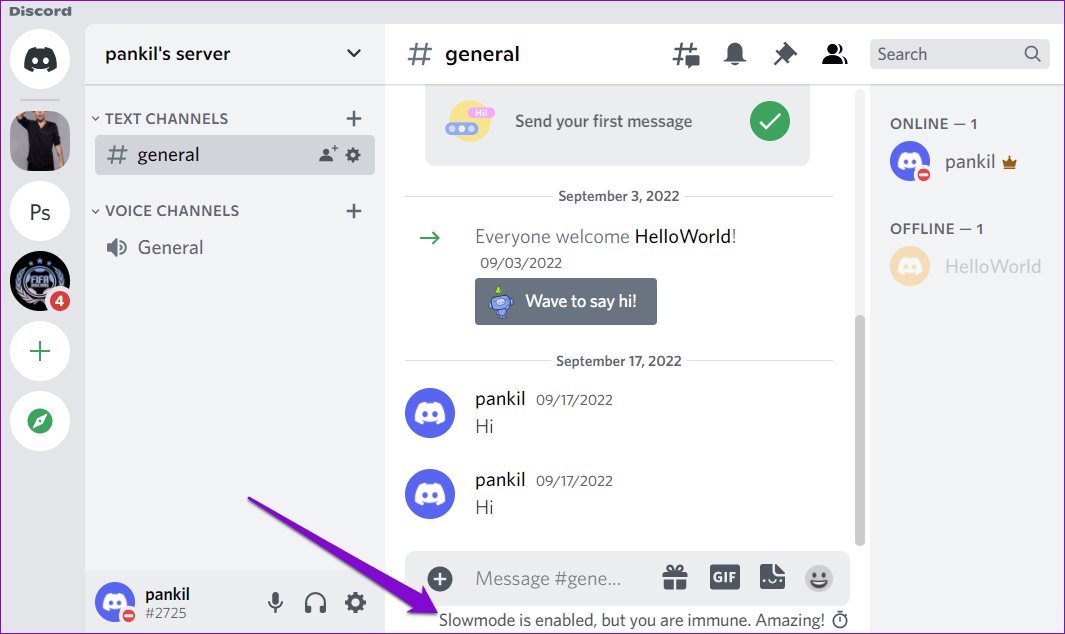Click pankil user panel avatar
The width and height of the screenshot is (1065, 634).
(x=115, y=602)
